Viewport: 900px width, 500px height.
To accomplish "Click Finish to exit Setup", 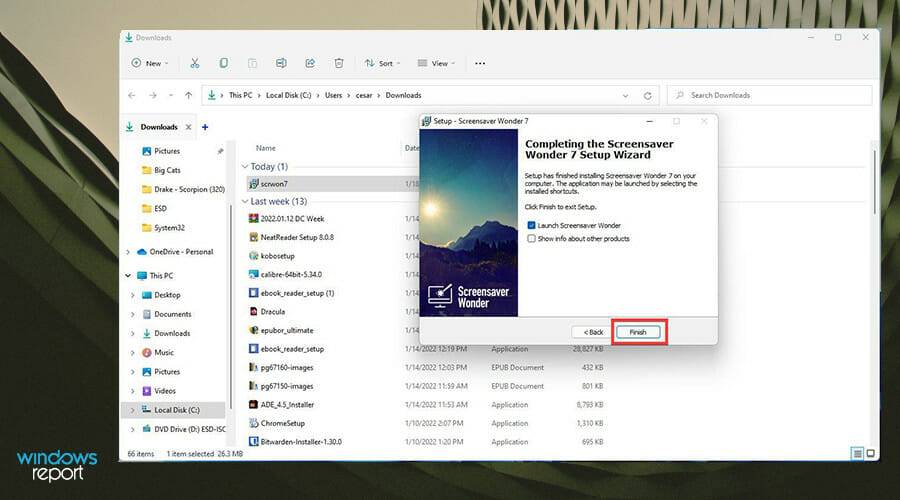I will click(x=638, y=331).
